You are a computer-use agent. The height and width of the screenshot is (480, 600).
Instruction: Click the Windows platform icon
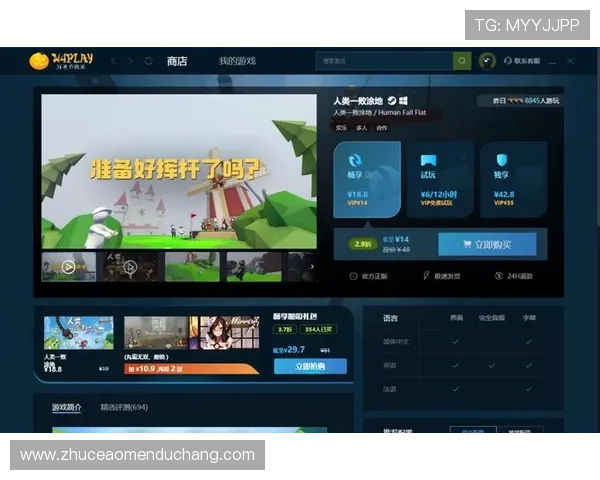(403, 101)
